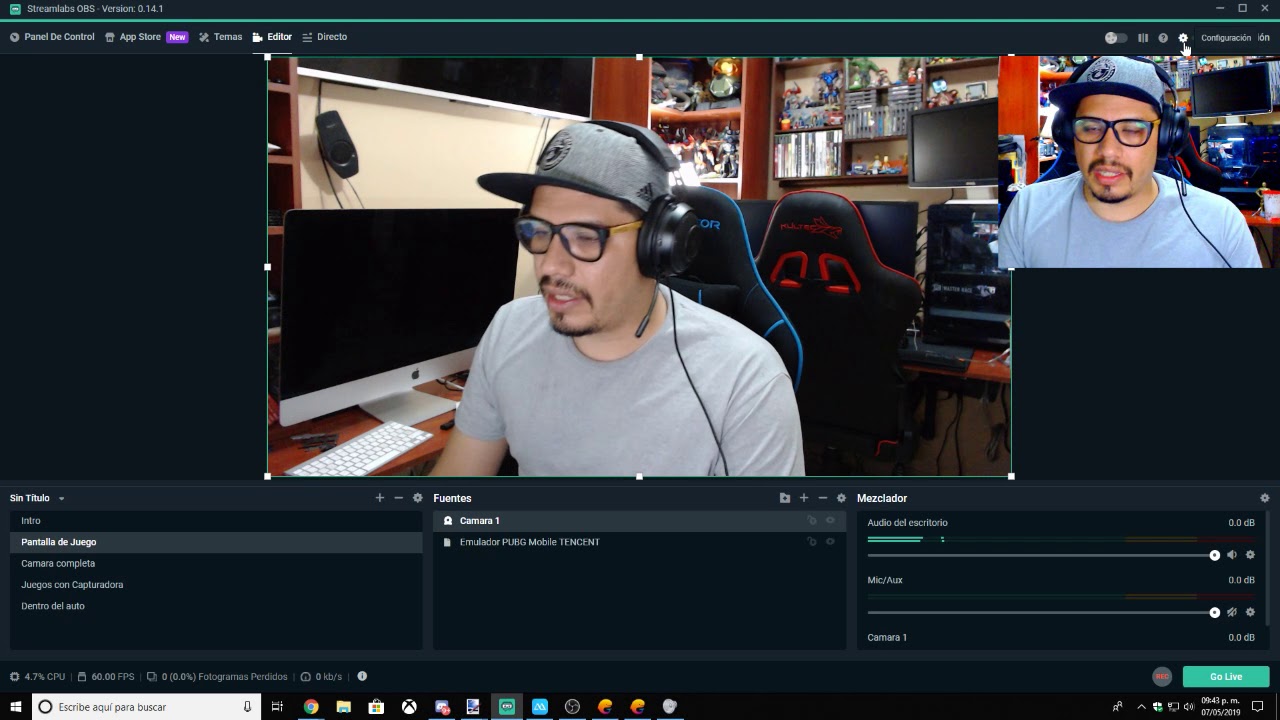Open the performance info icon in status bar
The height and width of the screenshot is (720, 1280).
(362, 677)
